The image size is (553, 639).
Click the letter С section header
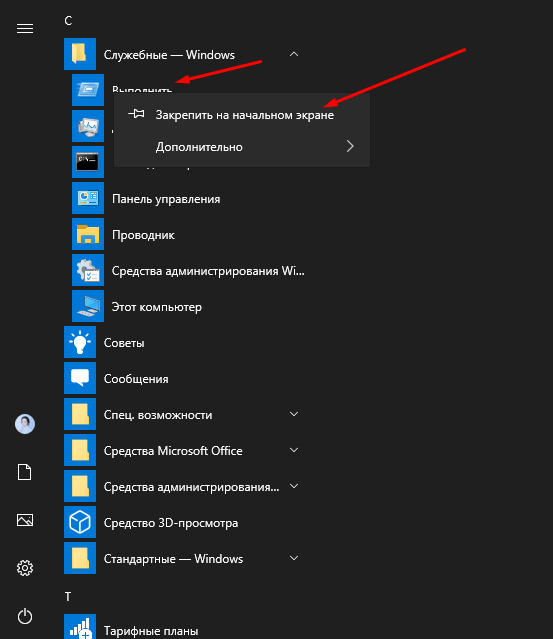coord(68,21)
